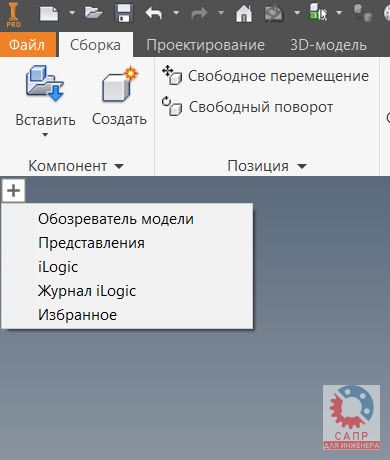Click the grayed material spheres icon
The image size is (390, 460).
coord(363,13)
